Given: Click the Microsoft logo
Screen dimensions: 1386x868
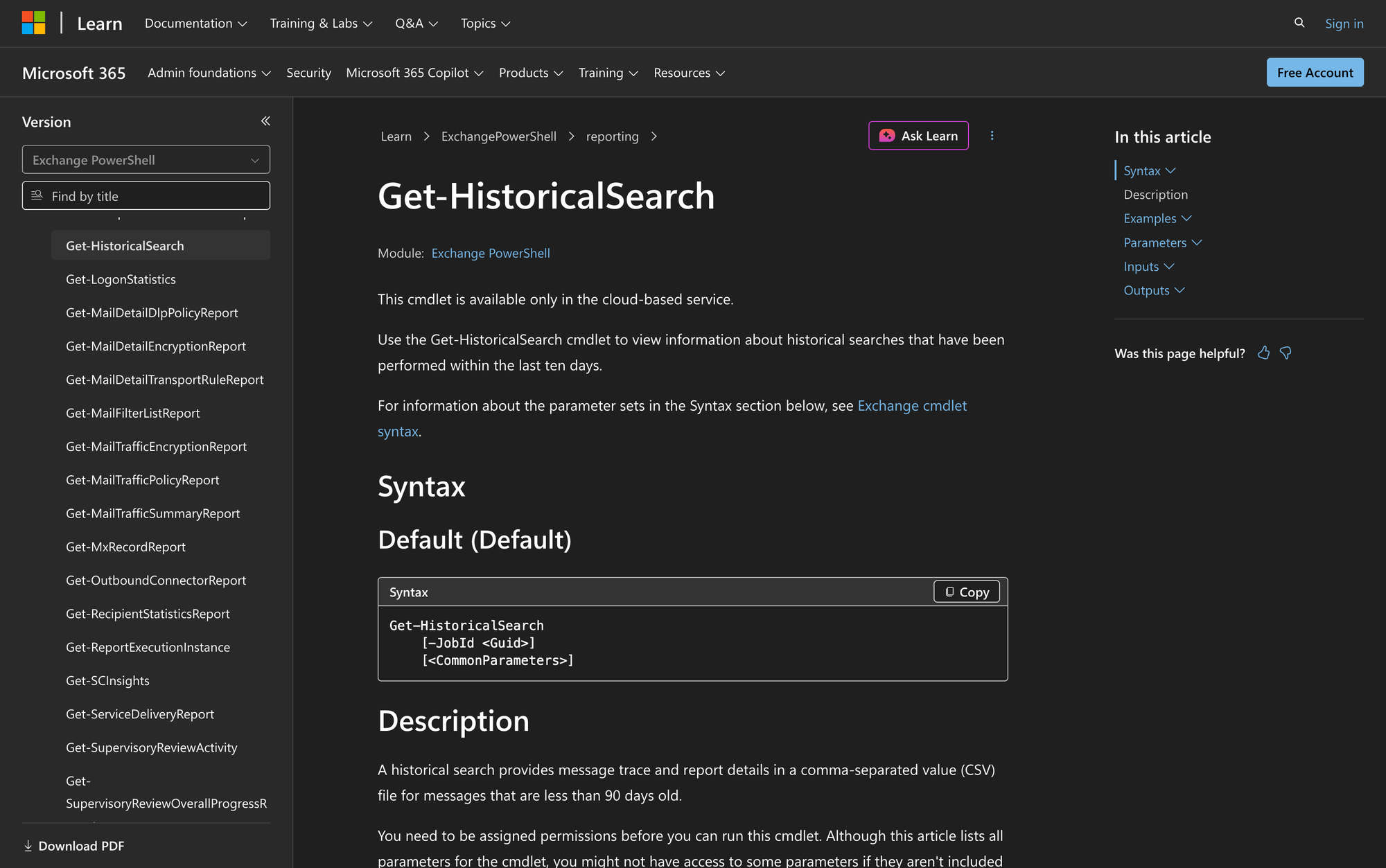Looking at the screenshot, I should 33,23.
